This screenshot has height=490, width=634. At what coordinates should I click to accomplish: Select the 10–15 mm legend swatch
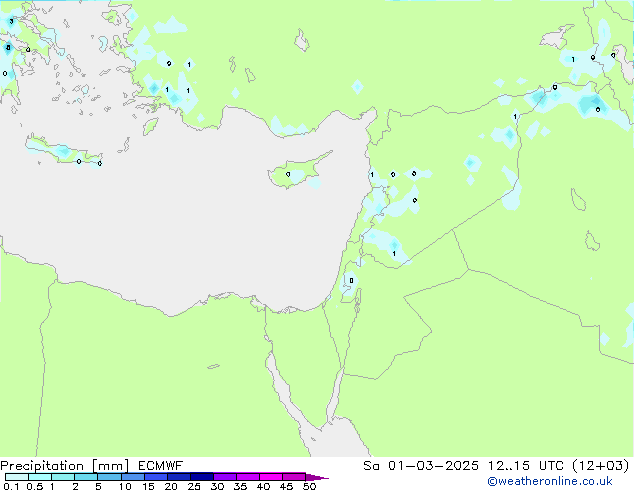click(132, 477)
